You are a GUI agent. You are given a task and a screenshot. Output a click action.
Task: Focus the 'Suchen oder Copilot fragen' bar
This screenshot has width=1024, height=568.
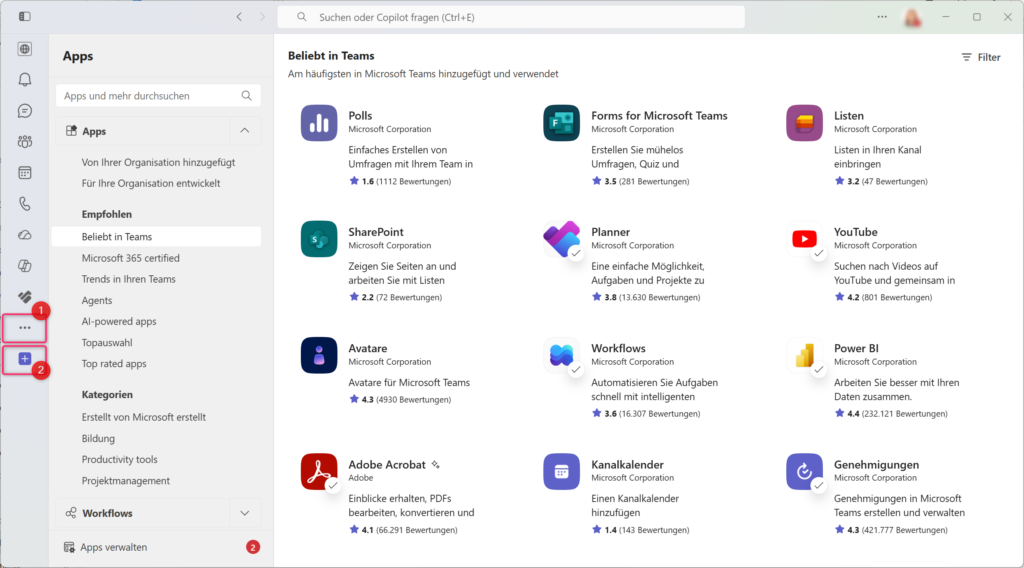[511, 17]
